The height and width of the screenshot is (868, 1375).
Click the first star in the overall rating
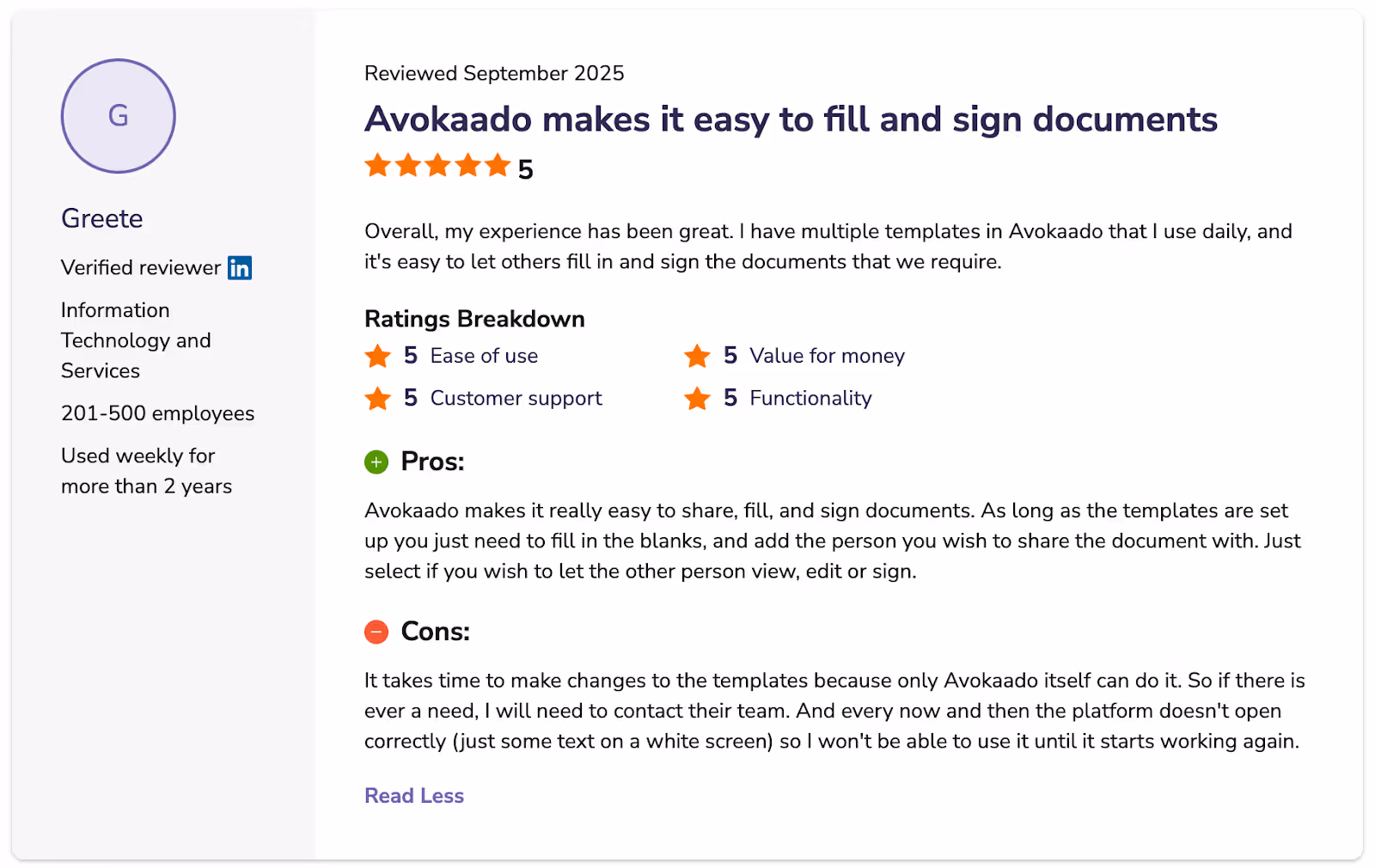(378, 165)
